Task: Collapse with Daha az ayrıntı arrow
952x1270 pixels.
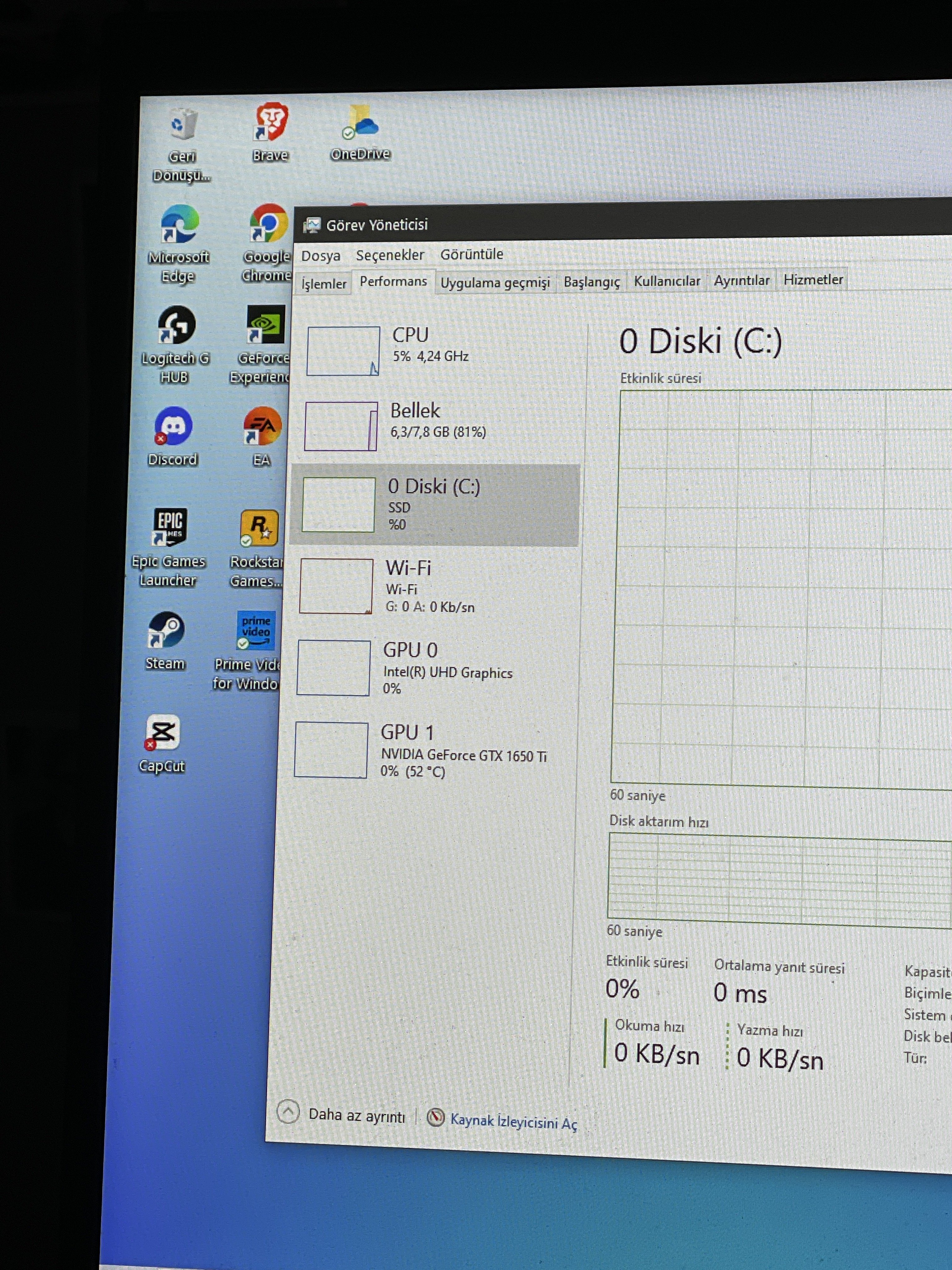Action: (x=288, y=1112)
